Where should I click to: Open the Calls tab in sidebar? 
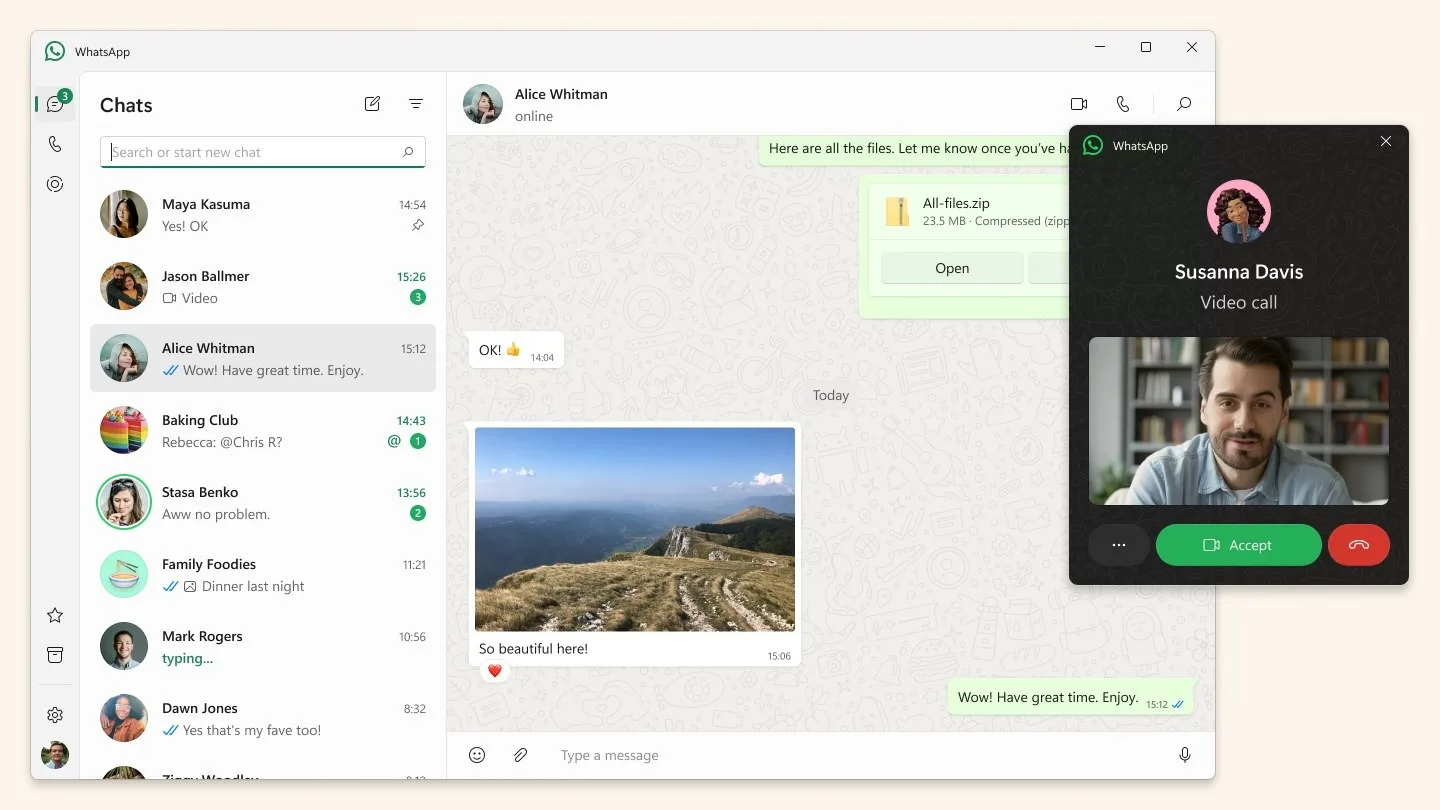pyautogui.click(x=55, y=144)
